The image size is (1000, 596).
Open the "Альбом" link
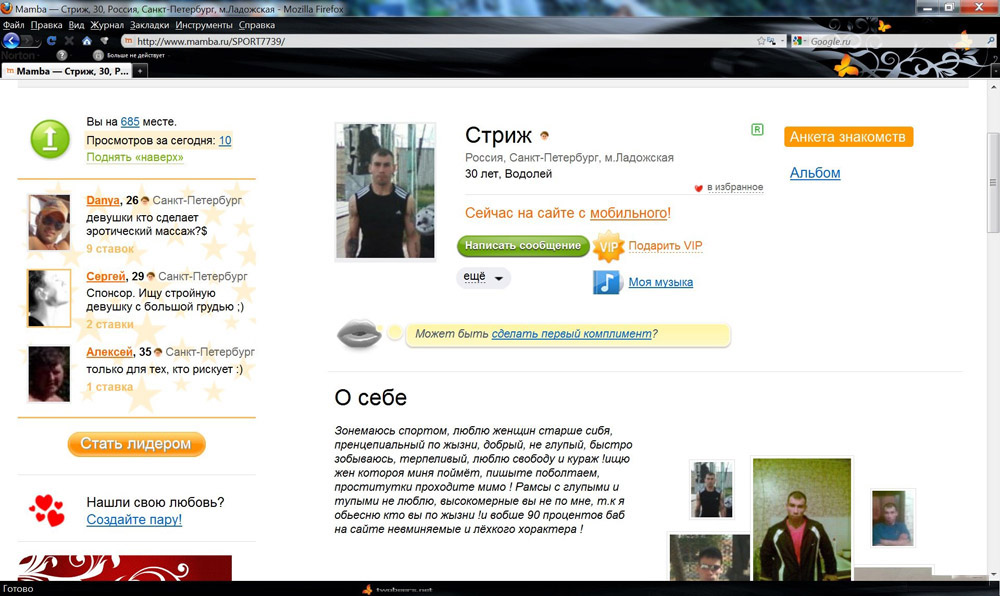coord(815,173)
